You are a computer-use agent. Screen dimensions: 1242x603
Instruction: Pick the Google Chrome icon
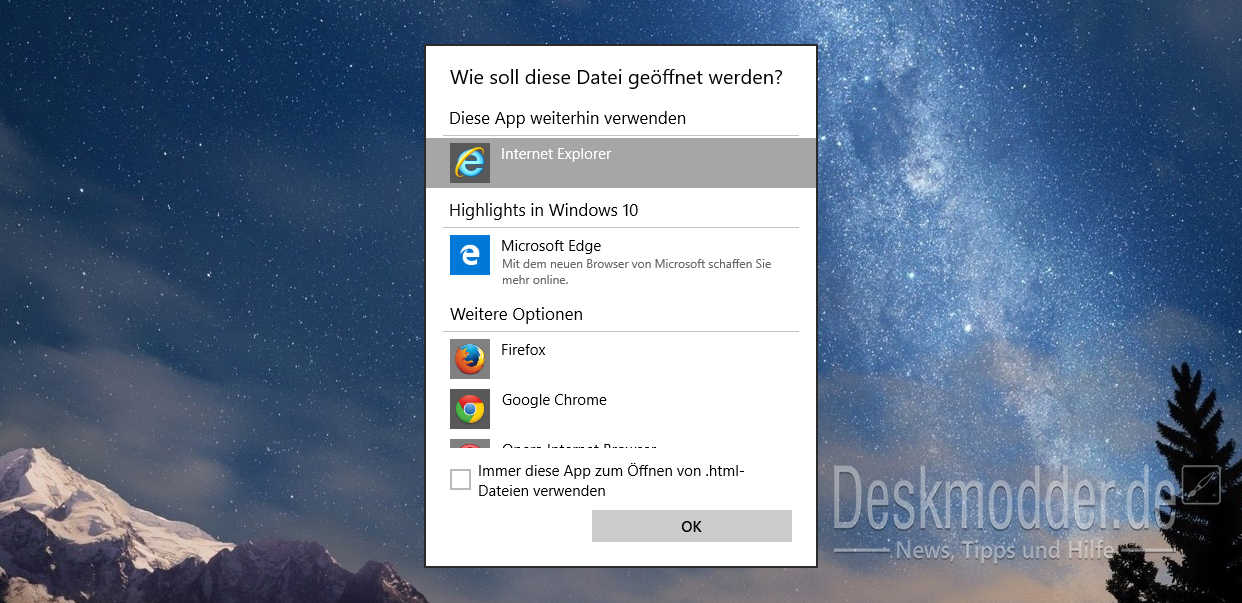(470, 409)
